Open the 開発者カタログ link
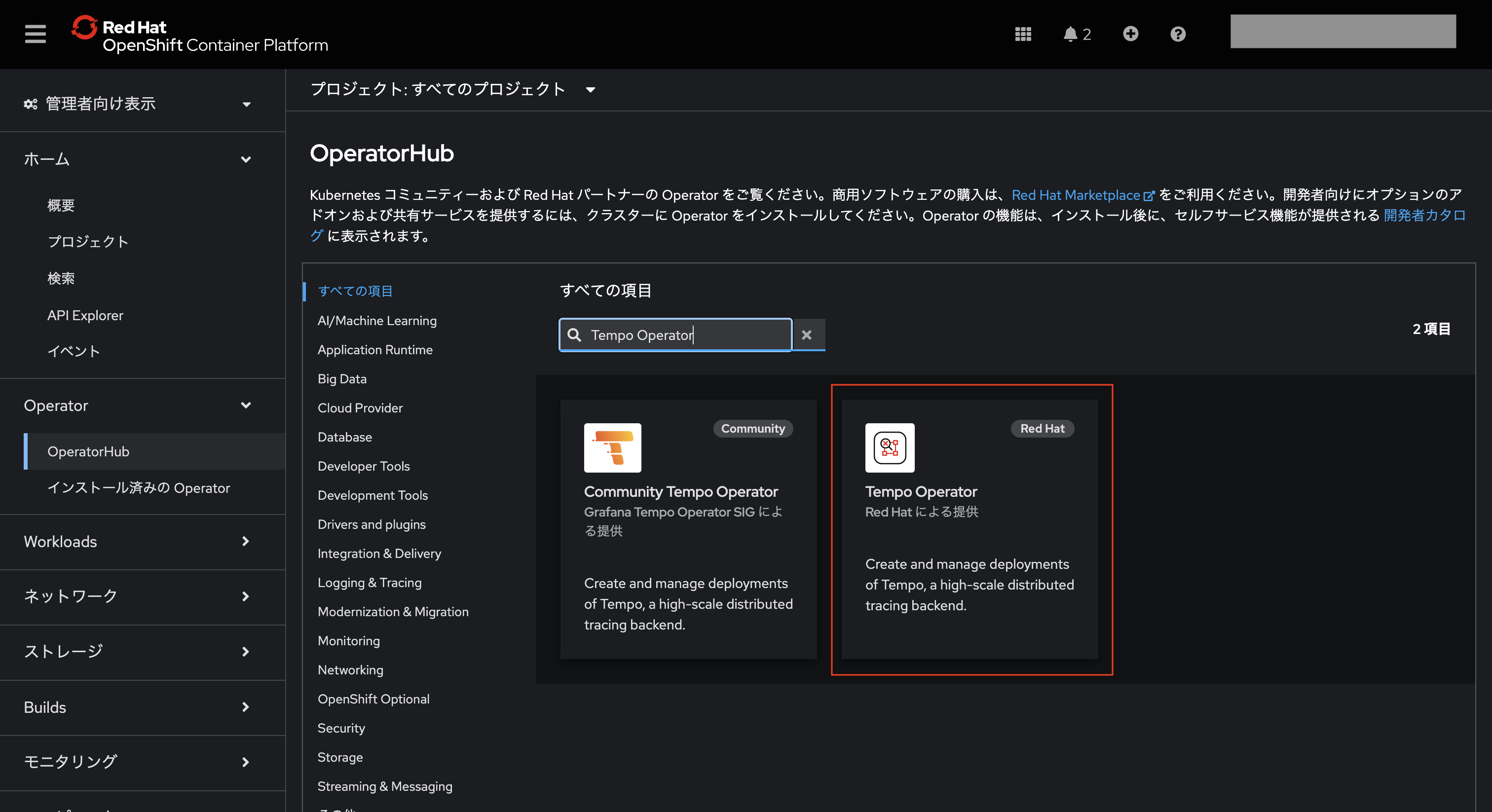The image size is (1492, 812). [1423, 216]
